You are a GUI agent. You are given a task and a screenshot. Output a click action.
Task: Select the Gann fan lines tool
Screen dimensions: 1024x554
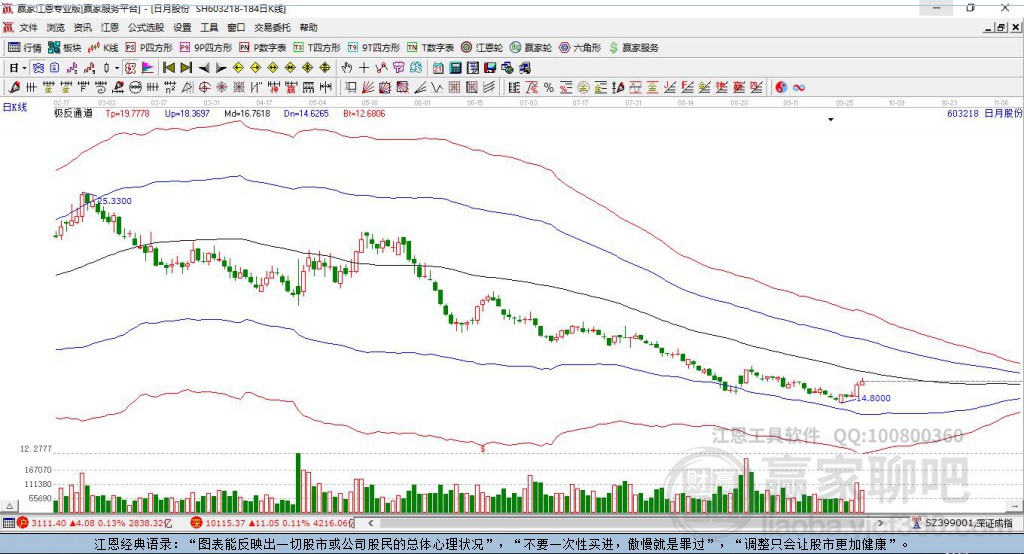tap(367, 87)
